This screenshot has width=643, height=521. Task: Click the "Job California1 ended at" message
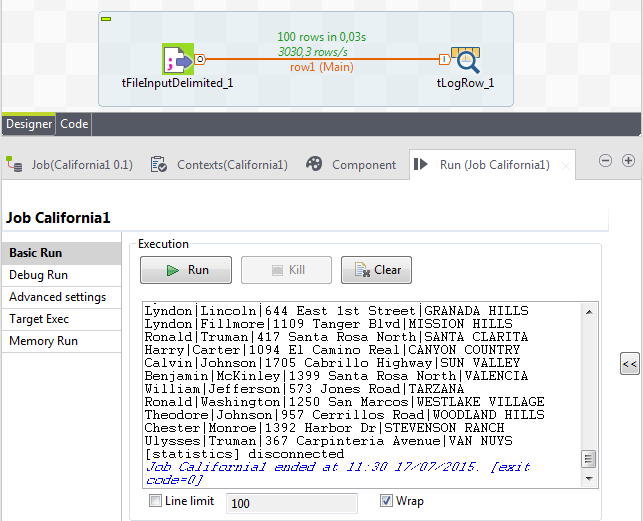338,473
